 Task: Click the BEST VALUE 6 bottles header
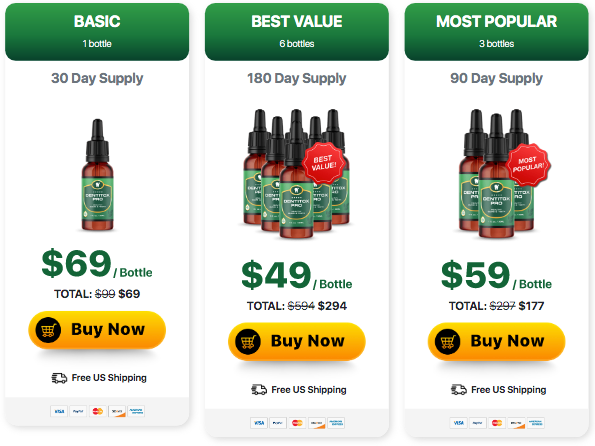(297, 32)
